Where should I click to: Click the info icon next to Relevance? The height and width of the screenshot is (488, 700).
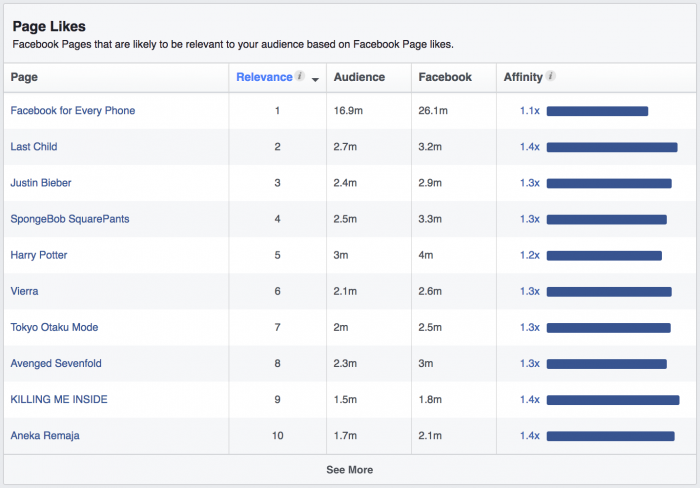[x=300, y=76]
